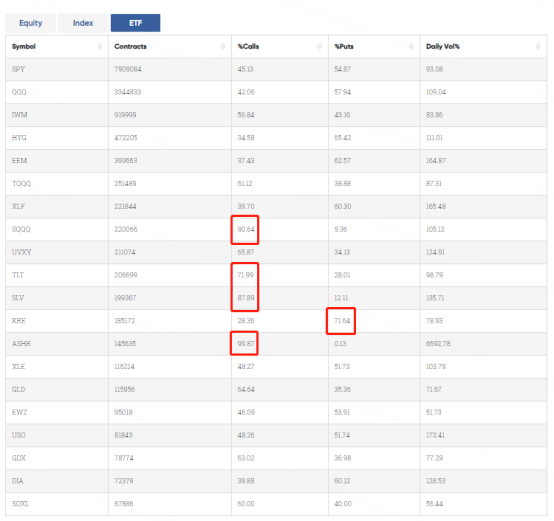Click HYG Daily Vol% value 111.01
The height and width of the screenshot is (521, 554).
[x=434, y=138]
